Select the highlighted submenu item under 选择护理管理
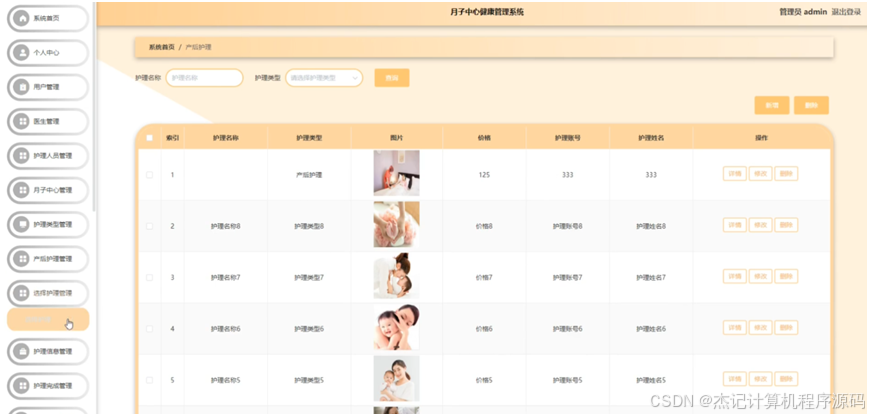The width and height of the screenshot is (869, 416). pyautogui.click(x=48, y=320)
